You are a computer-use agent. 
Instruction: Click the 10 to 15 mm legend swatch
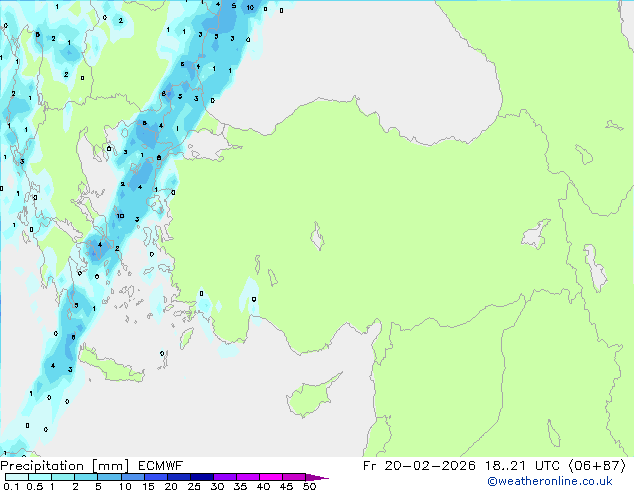click(132, 477)
